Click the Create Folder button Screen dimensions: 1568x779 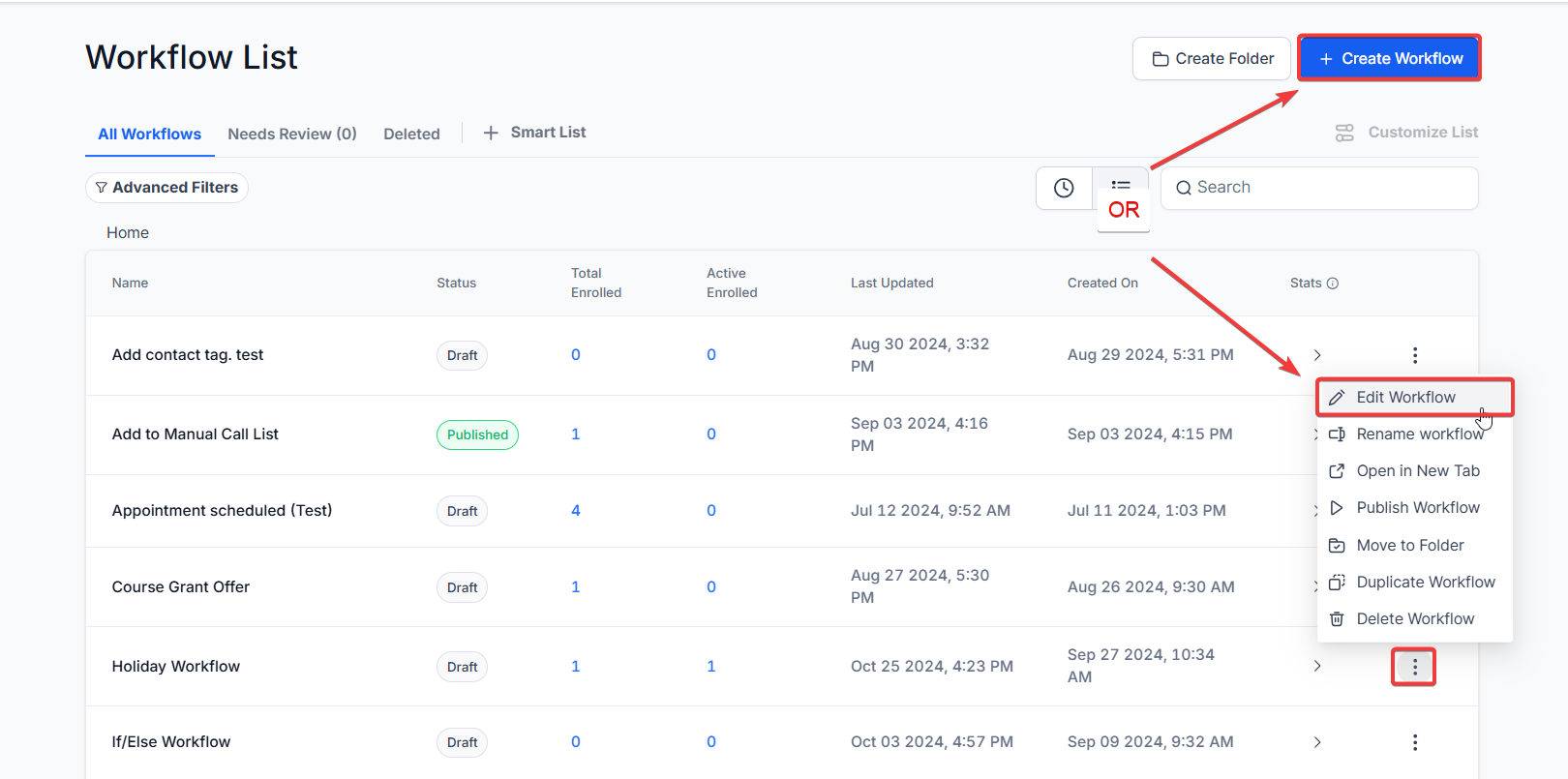(1212, 59)
